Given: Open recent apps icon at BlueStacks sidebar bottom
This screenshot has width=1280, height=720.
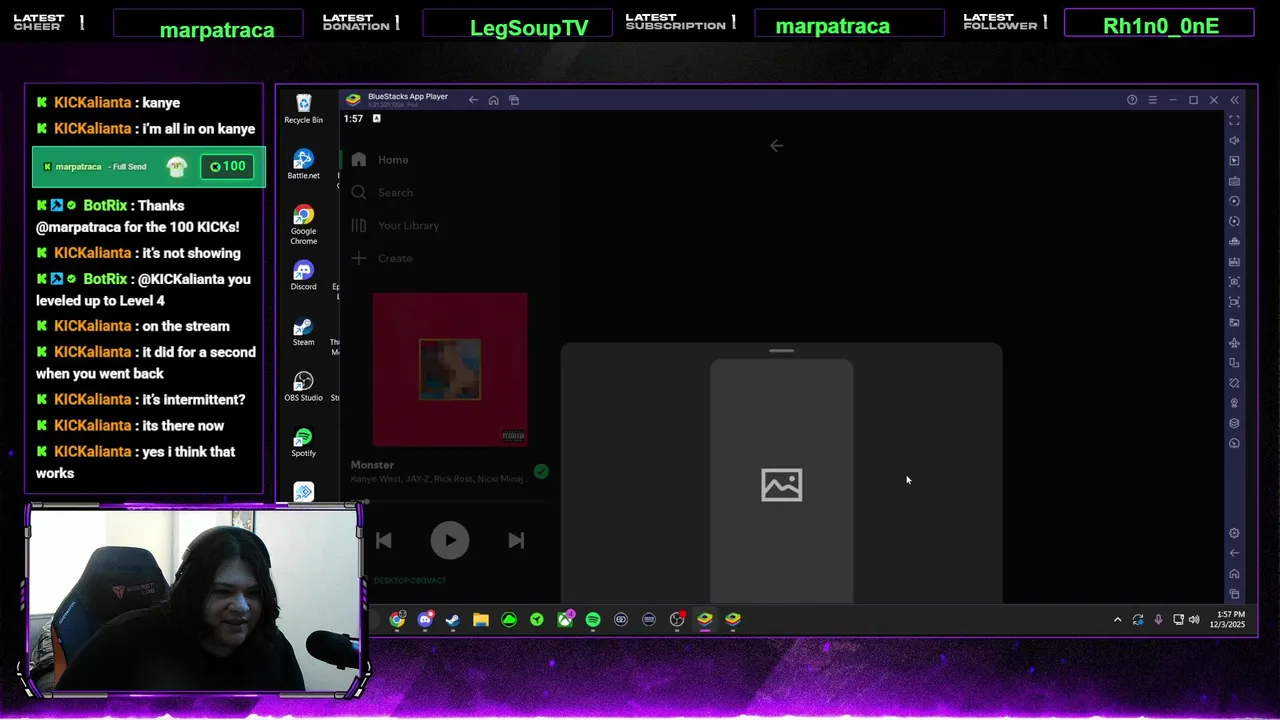Looking at the screenshot, I should pos(1234,594).
